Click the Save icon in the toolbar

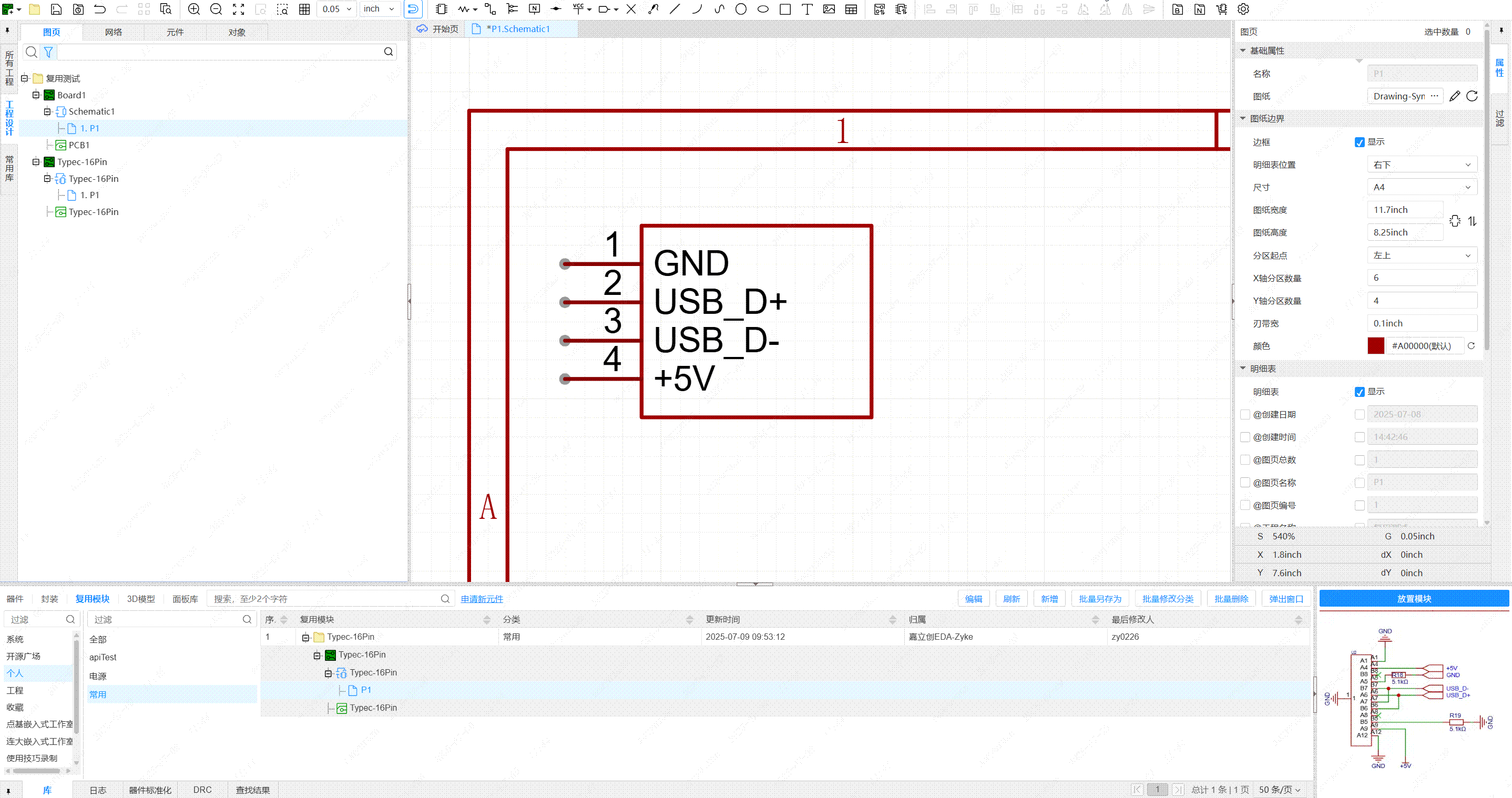(x=56, y=9)
